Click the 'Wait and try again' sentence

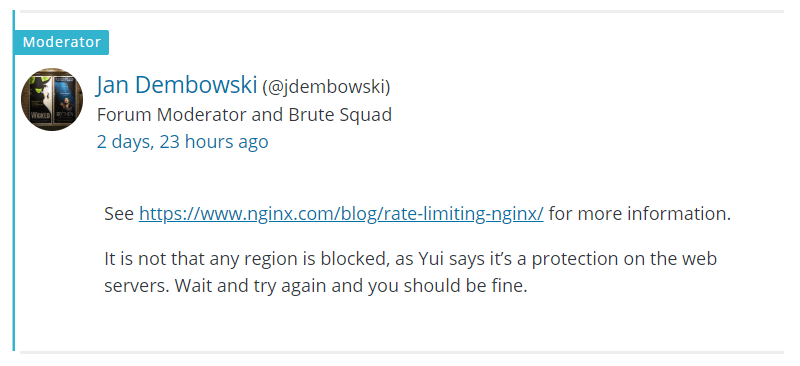click(x=351, y=286)
